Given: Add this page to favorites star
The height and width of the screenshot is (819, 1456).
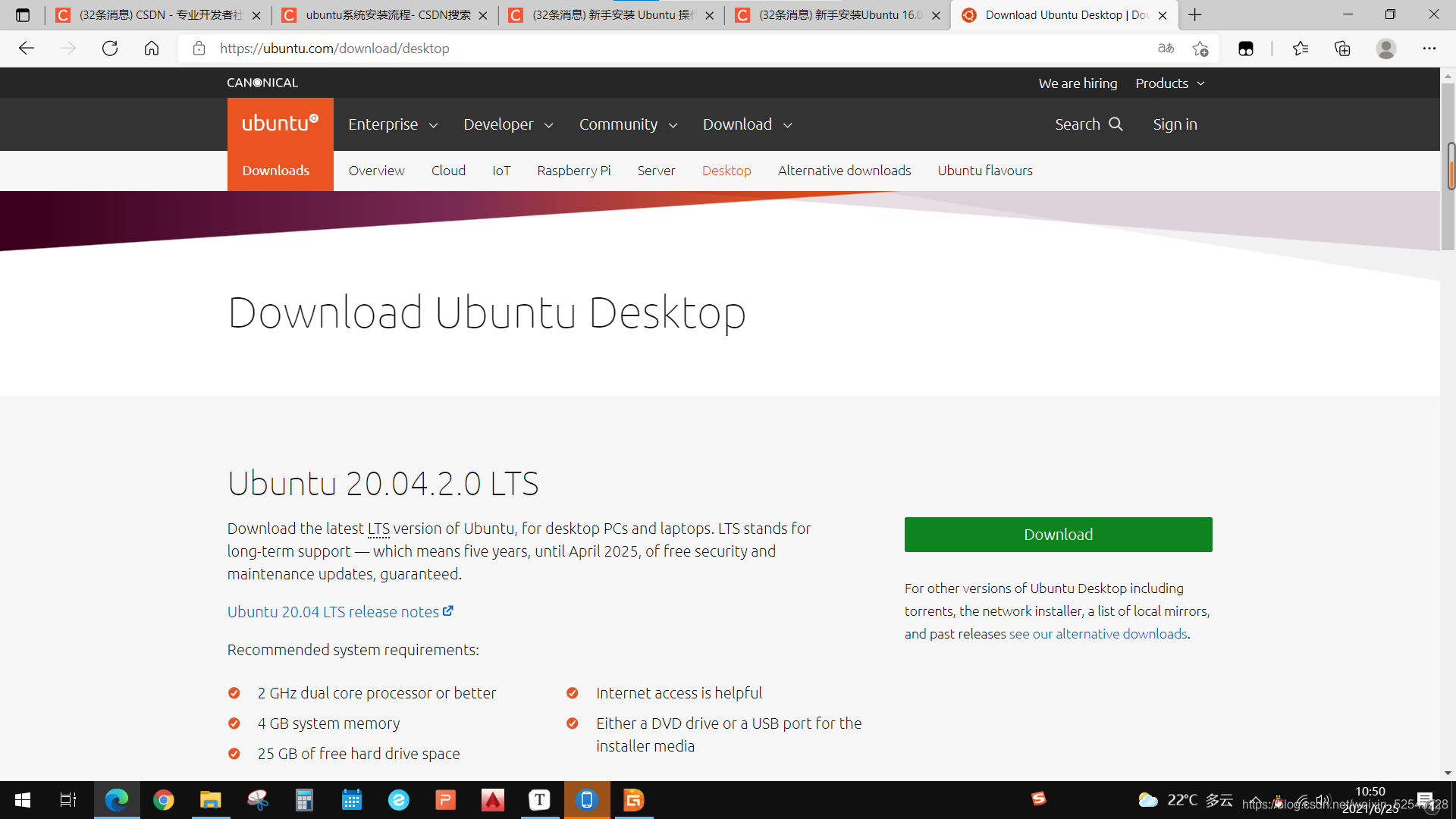Looking at the screenshot, I should point(1200,49).
